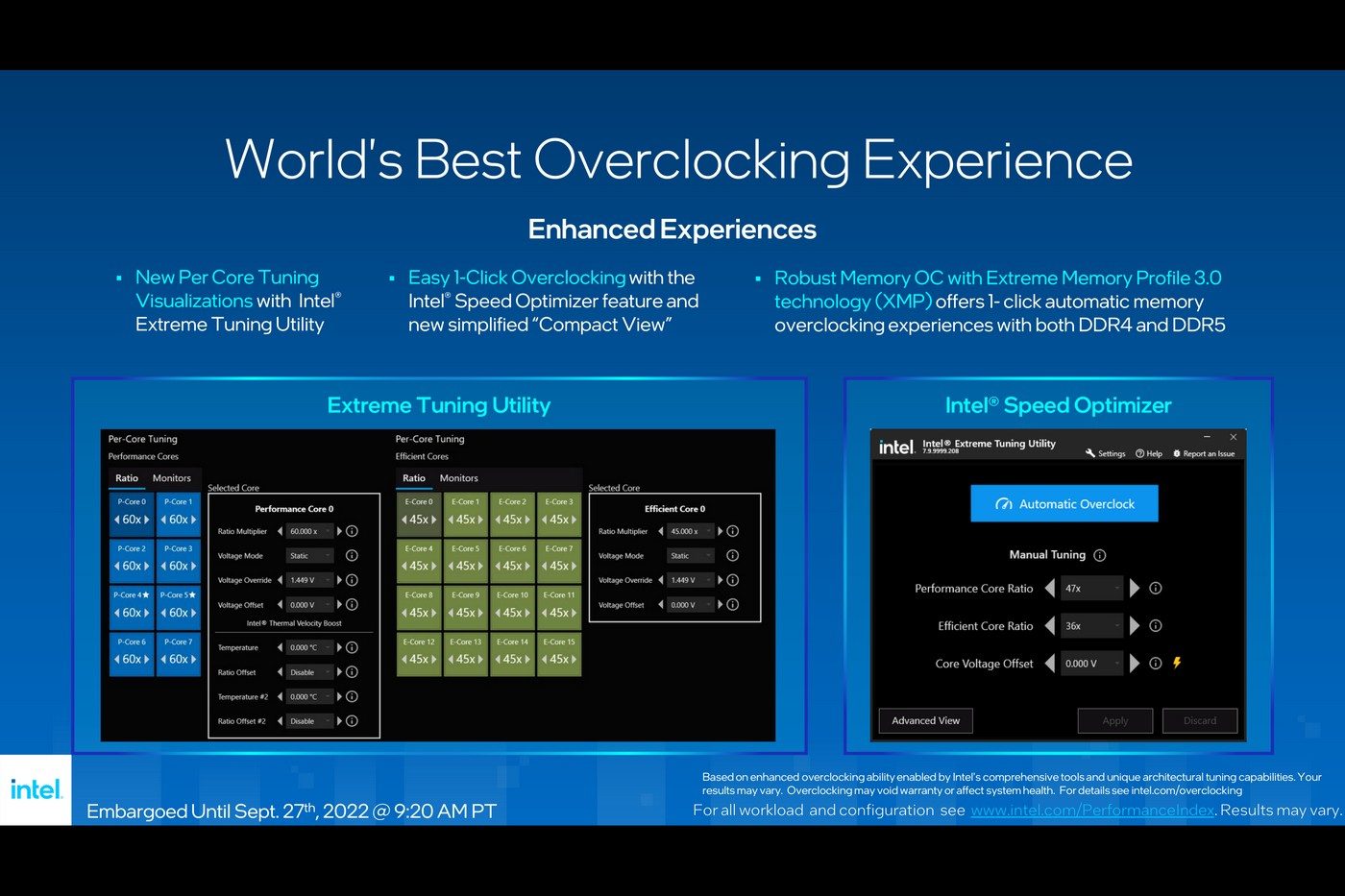
Task: Select the E-Core 15 tile
Action: point(559,653)
